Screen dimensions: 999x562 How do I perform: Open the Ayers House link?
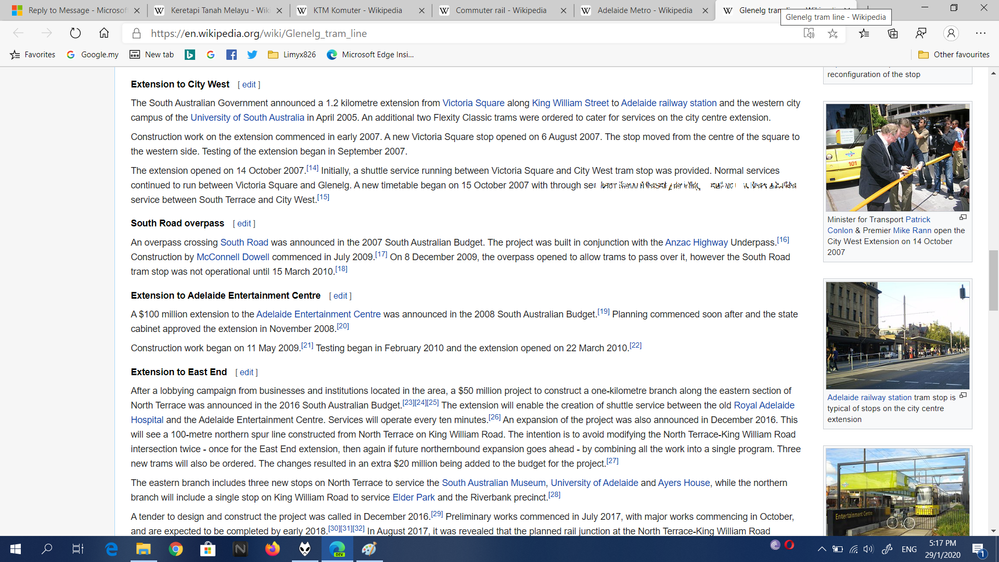pyautogui.click(x=684, y=482)
